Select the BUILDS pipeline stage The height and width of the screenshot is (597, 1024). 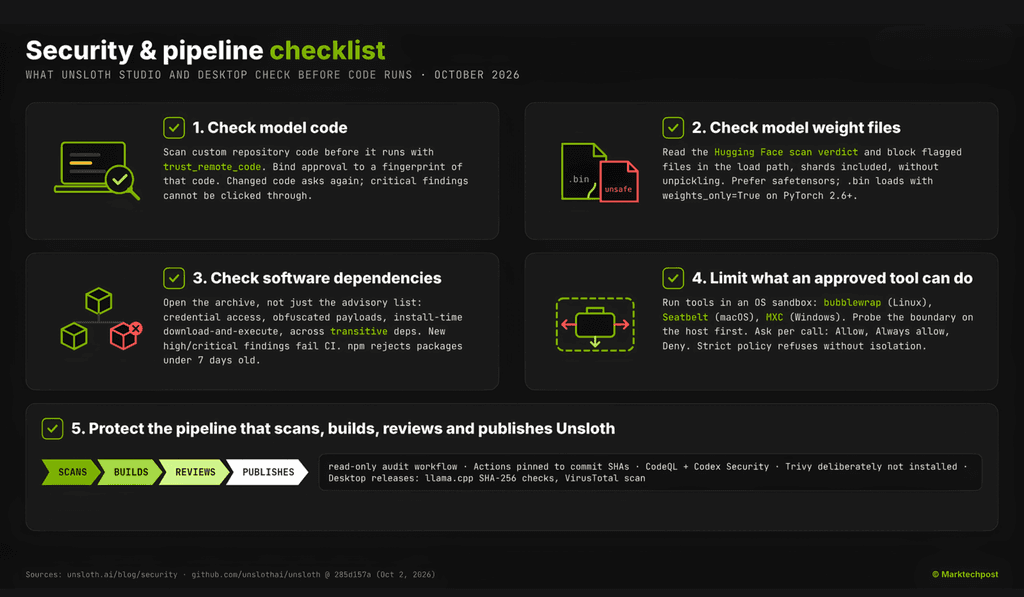pos(130,472)
